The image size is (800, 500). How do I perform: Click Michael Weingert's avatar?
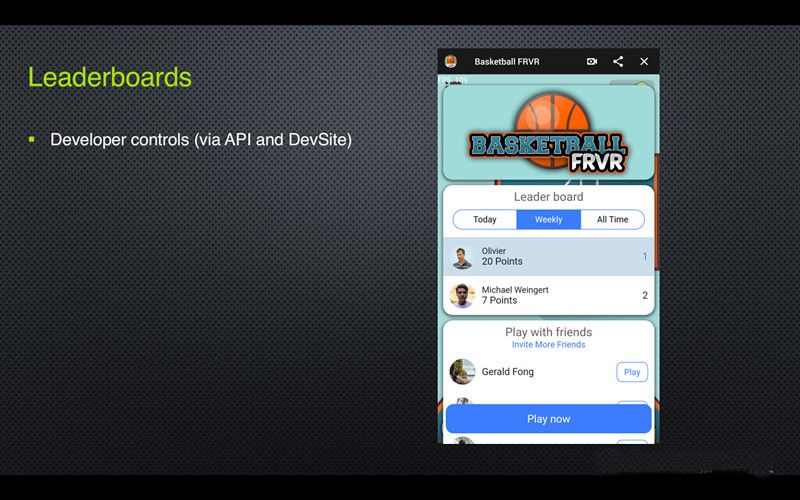462,295
